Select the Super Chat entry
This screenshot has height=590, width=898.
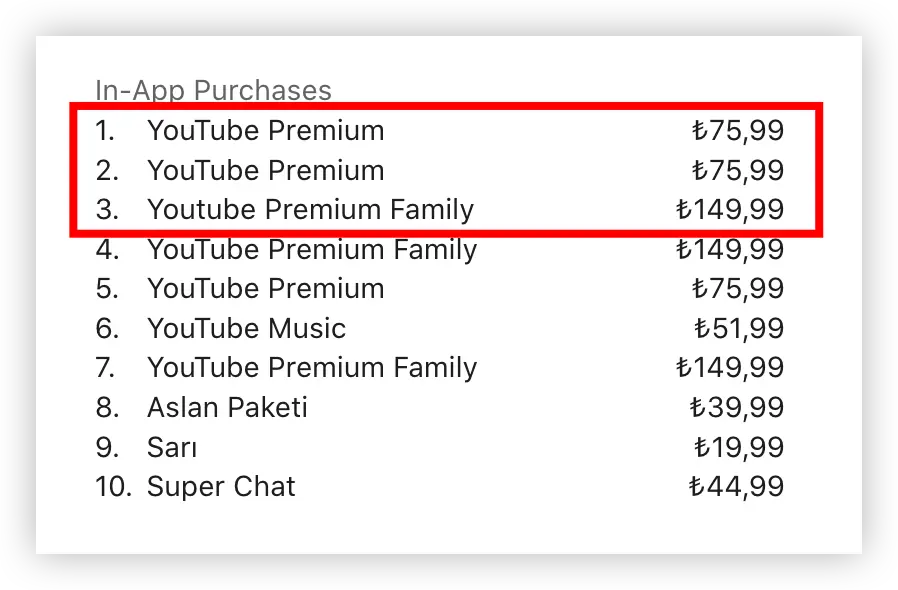(221, 487)
